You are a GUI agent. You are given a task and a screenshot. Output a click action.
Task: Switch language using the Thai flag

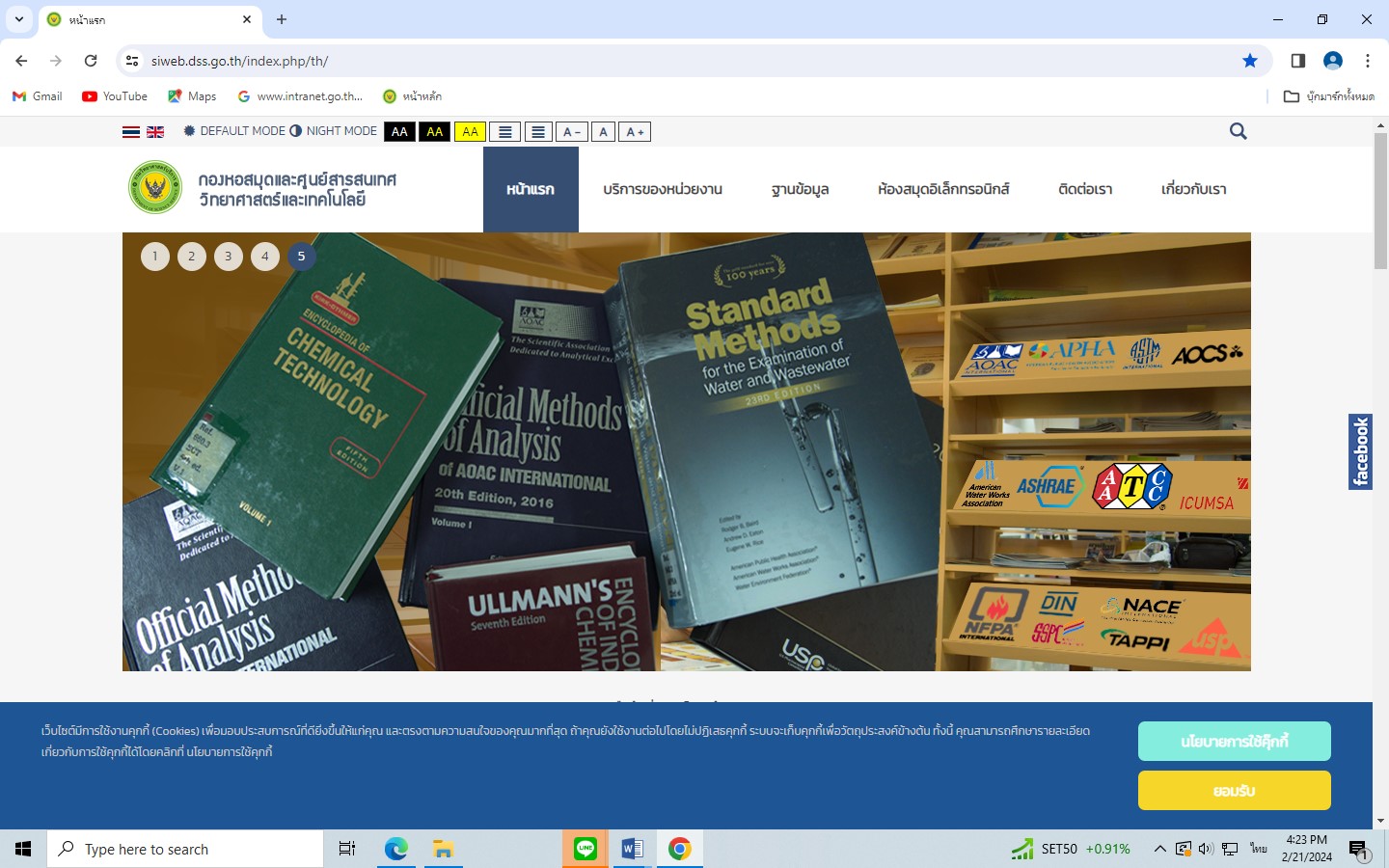(x=131, y=132)
